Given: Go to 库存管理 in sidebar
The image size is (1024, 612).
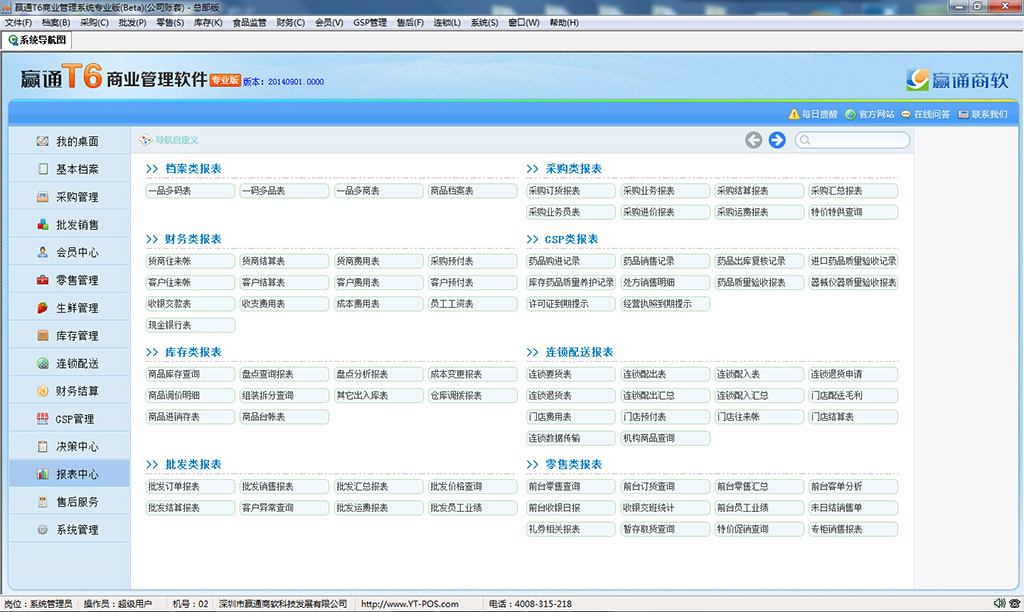Looking at the screenshot, I should click(x=43, y=336).
